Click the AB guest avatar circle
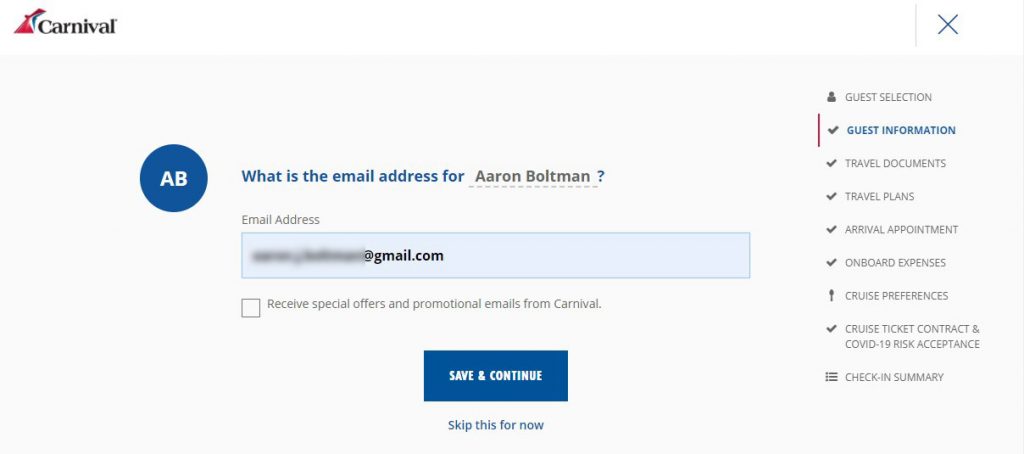 pos(173,178)
